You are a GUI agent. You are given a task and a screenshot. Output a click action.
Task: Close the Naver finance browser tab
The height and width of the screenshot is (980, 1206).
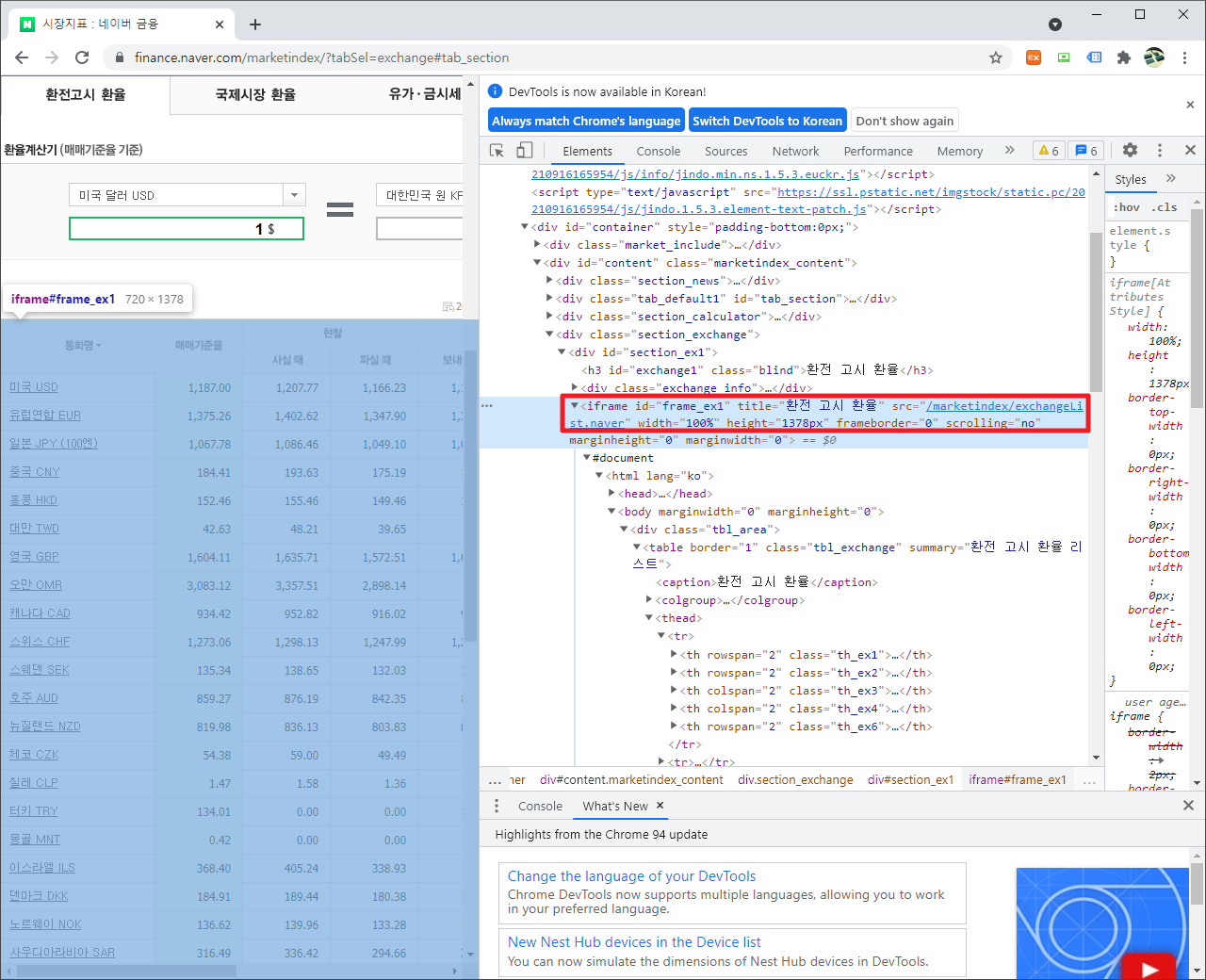220,24
